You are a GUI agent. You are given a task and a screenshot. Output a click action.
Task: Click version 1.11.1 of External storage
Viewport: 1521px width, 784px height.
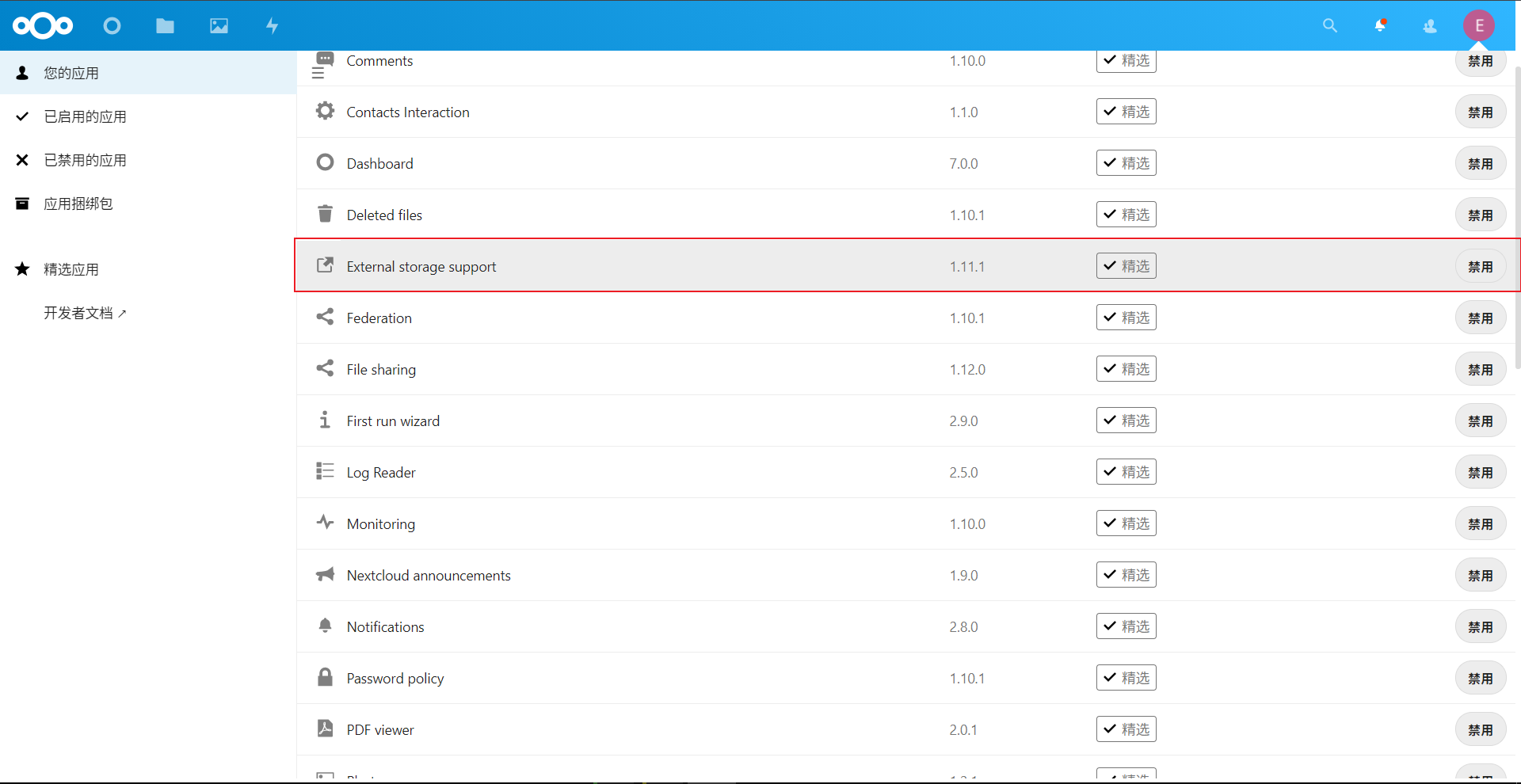tap(967, 267)
